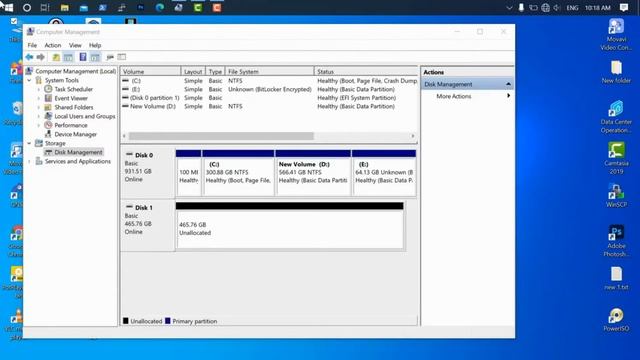Click the Shared Folders icon in tree
The width and height of the screenshot is (640, 360).
point(48,107)
